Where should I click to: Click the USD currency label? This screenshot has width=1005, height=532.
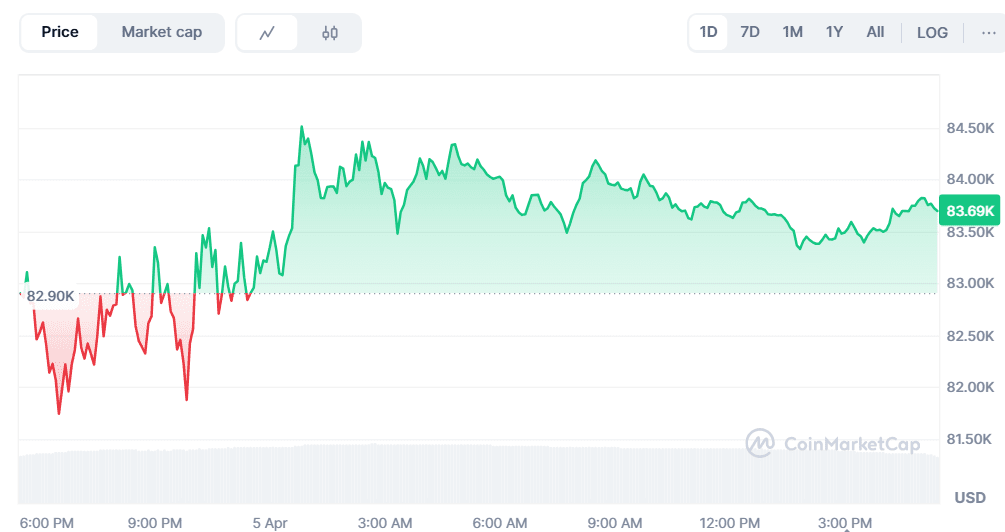pyautogui.click(x=970, y=497)
